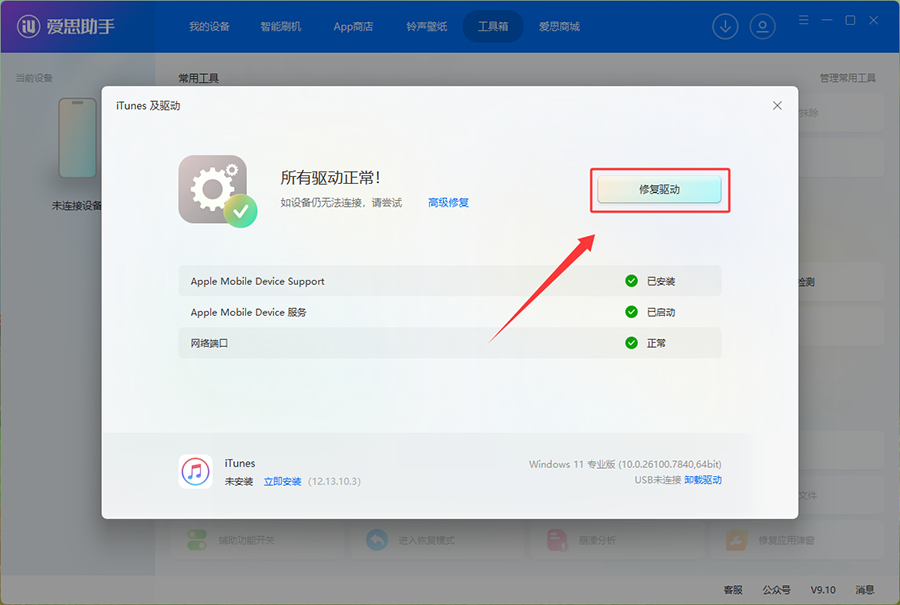Click the 进入恢复模式 tool icon
This screenshot has height=605, width=900.
tap(376, 539)
